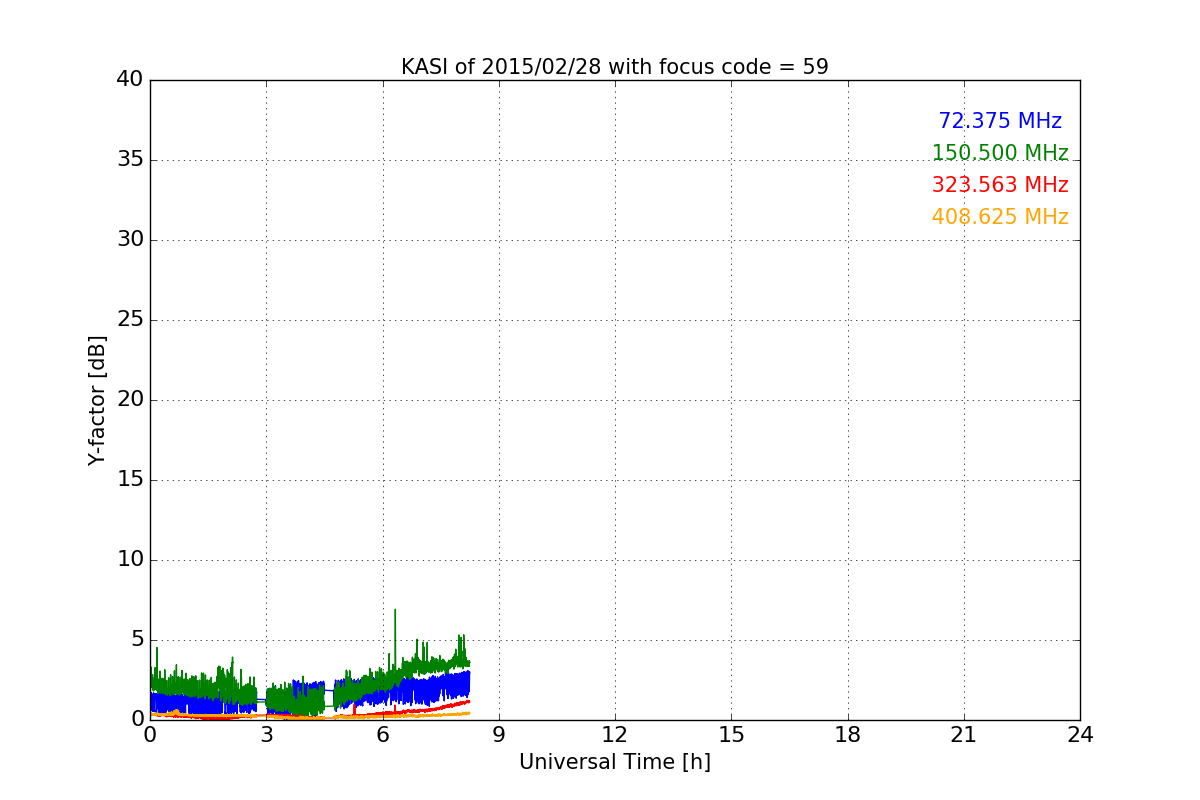This screenshot has height=800, width=1200.
Task: Select the 72.375 MHz legend label
Action: 1000,121
